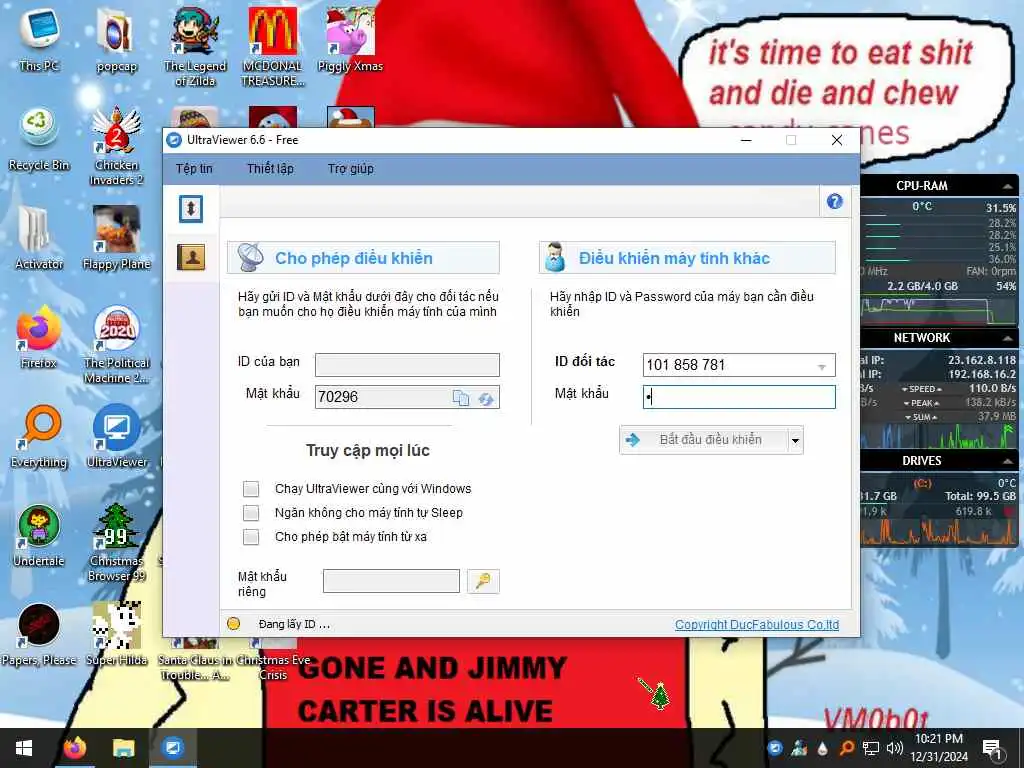The image size is (1024, 768).
Task: Open the Thiết lập menu
Action: (270, 168)
